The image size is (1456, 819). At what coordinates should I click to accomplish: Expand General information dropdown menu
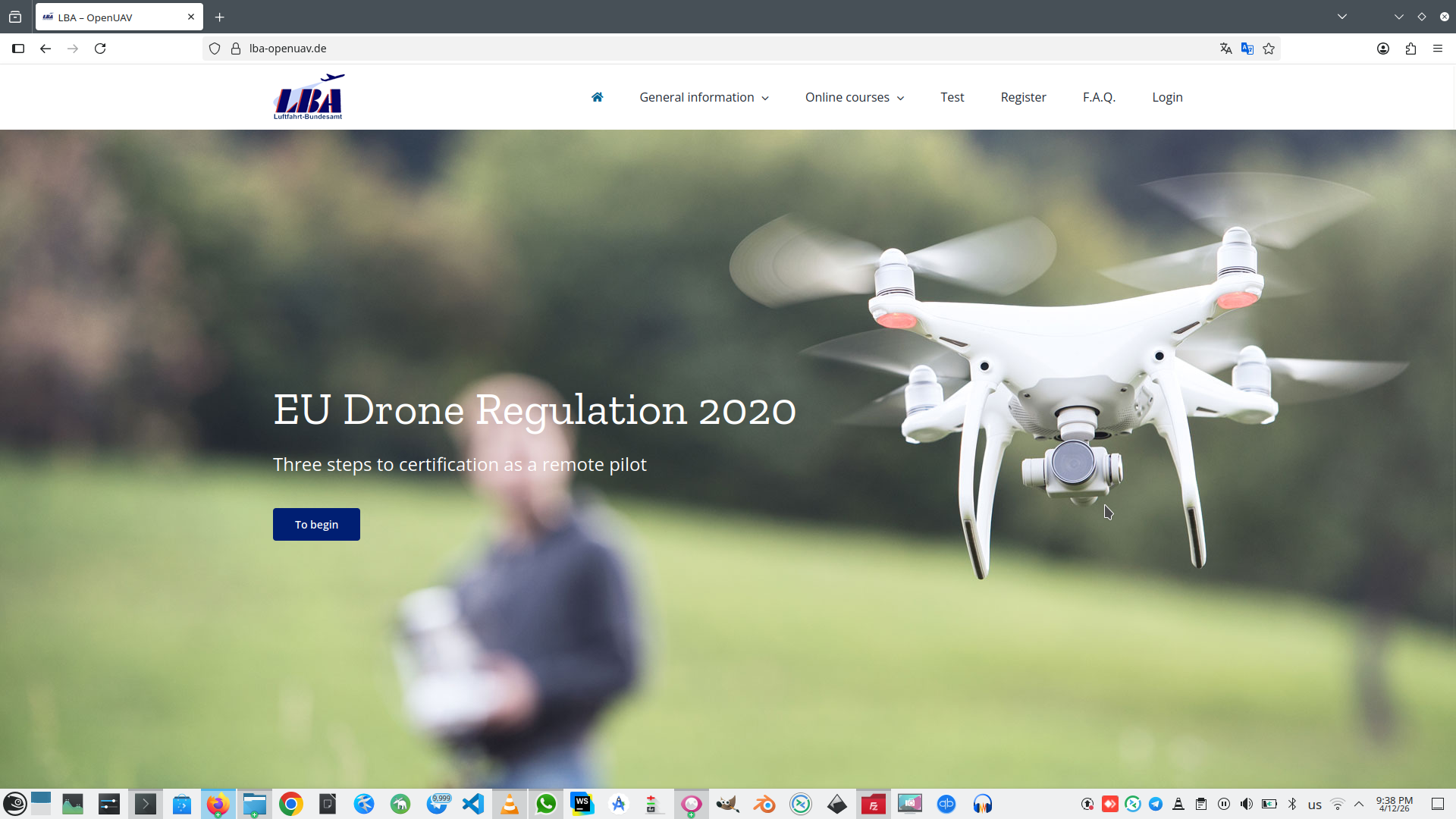point(704,97)
